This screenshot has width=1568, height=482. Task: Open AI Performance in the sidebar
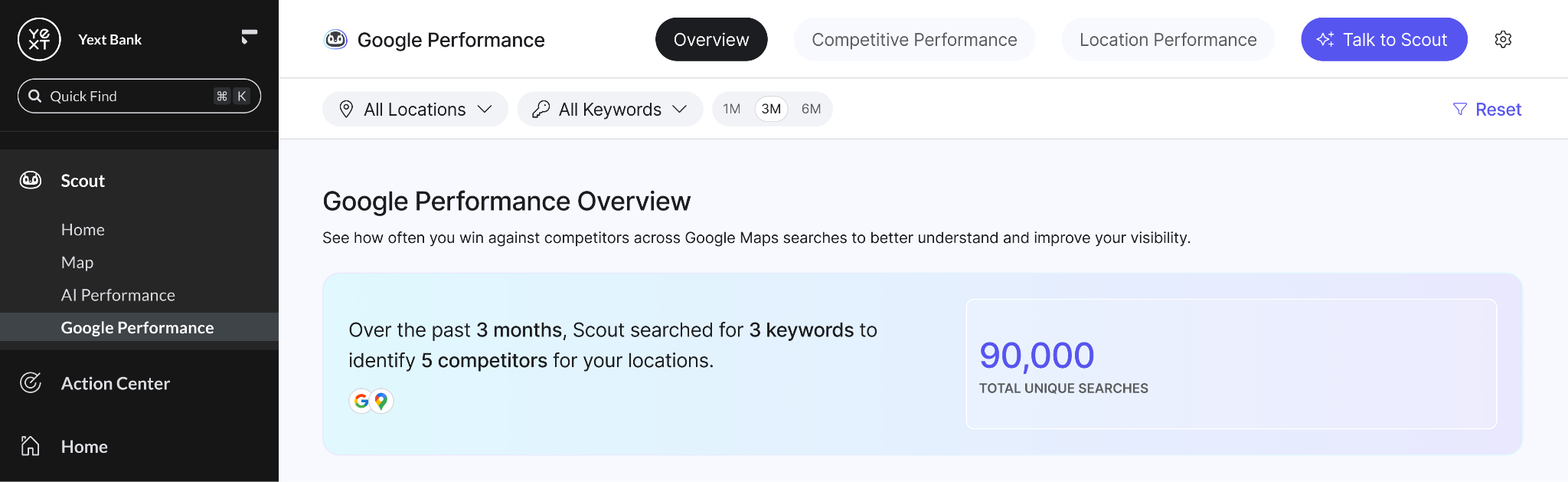pyautogui.click(x=118, y=295)
